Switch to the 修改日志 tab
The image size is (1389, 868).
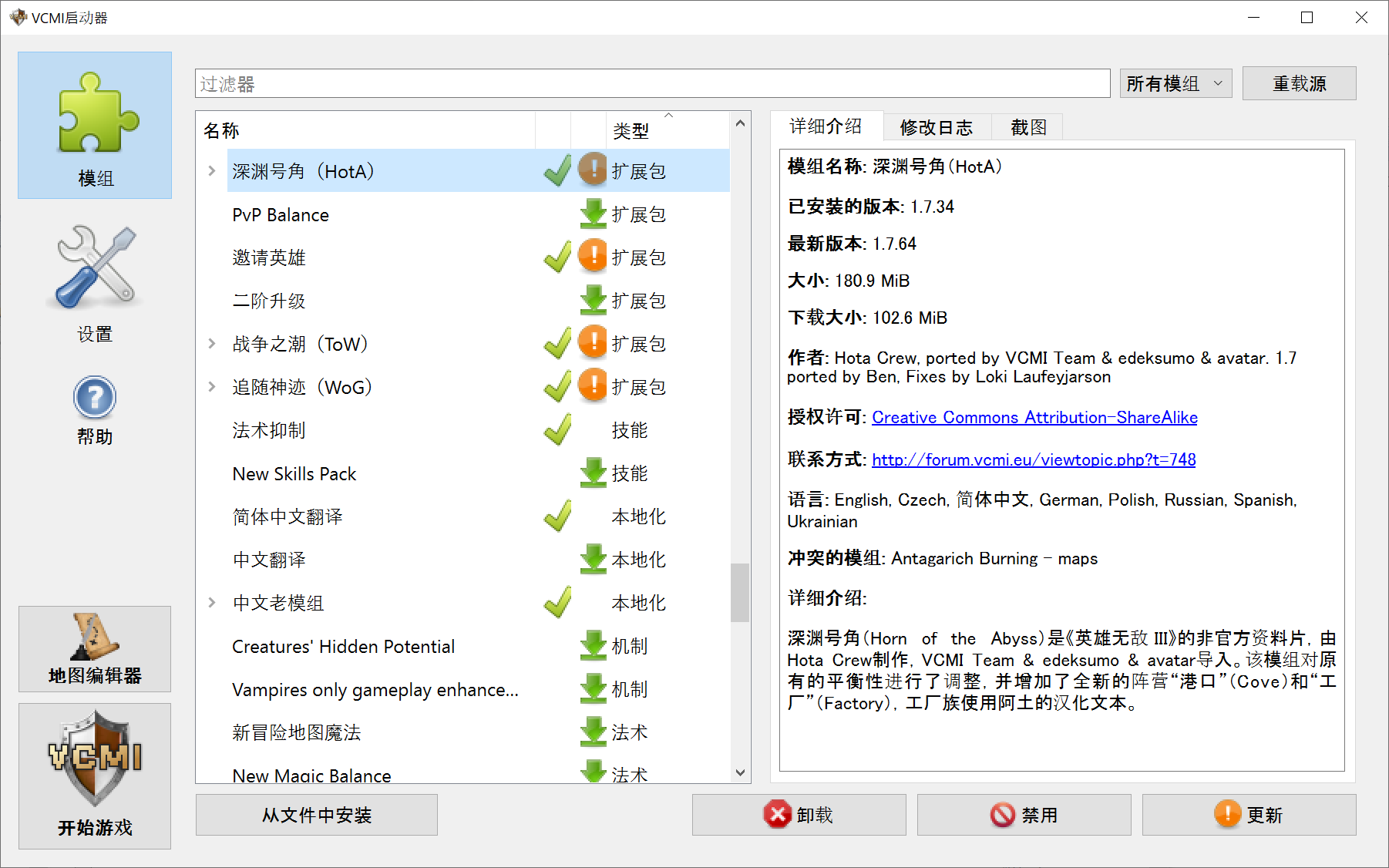coord(936,127)
